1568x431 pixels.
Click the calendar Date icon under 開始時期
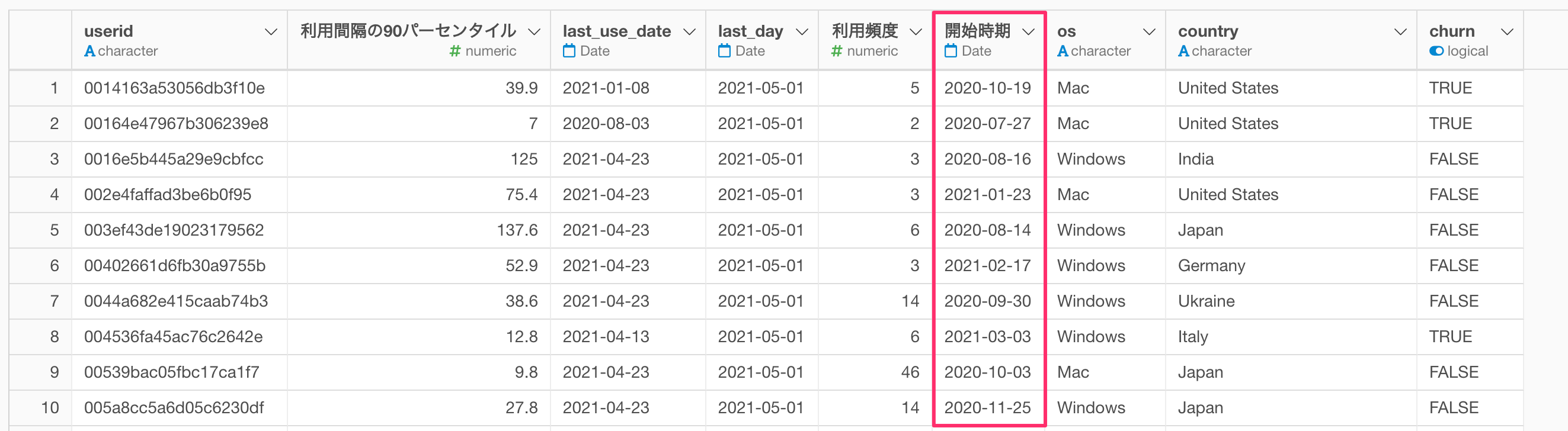tap(950, 51)
